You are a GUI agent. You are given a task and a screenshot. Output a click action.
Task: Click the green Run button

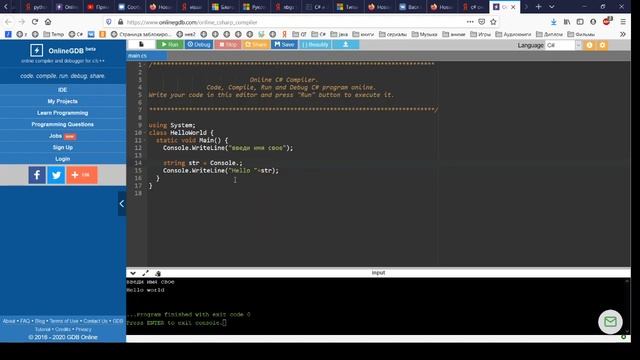point(170,44)
